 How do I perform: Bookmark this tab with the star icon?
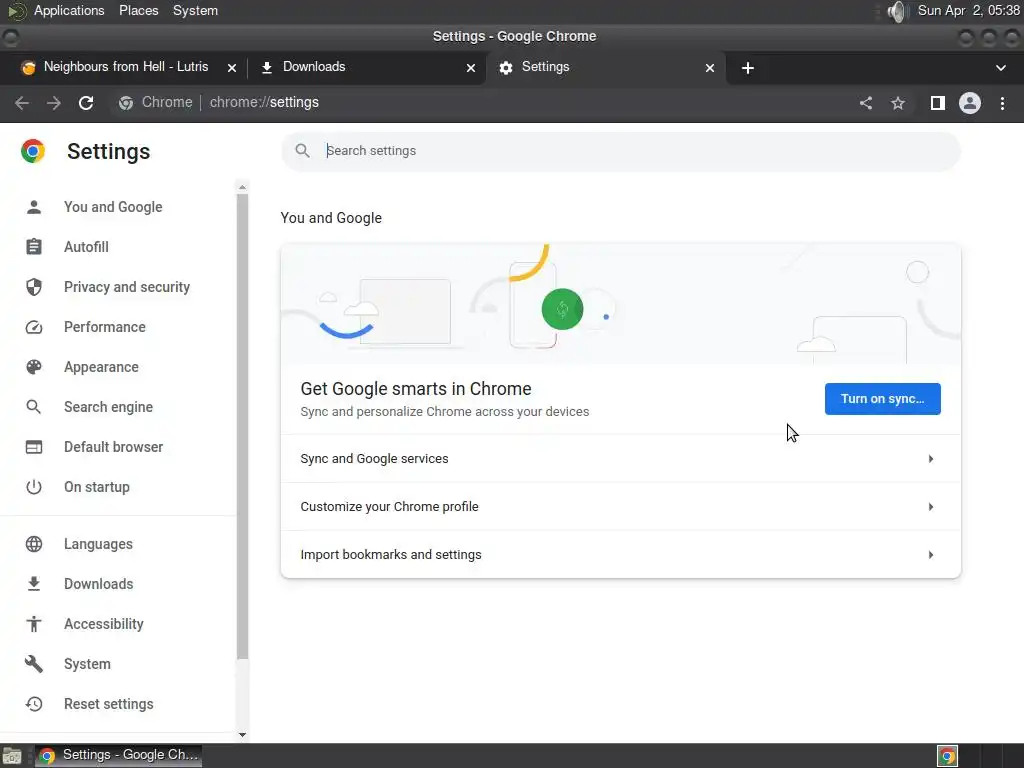pyautogui.click(x=898, y=103)
